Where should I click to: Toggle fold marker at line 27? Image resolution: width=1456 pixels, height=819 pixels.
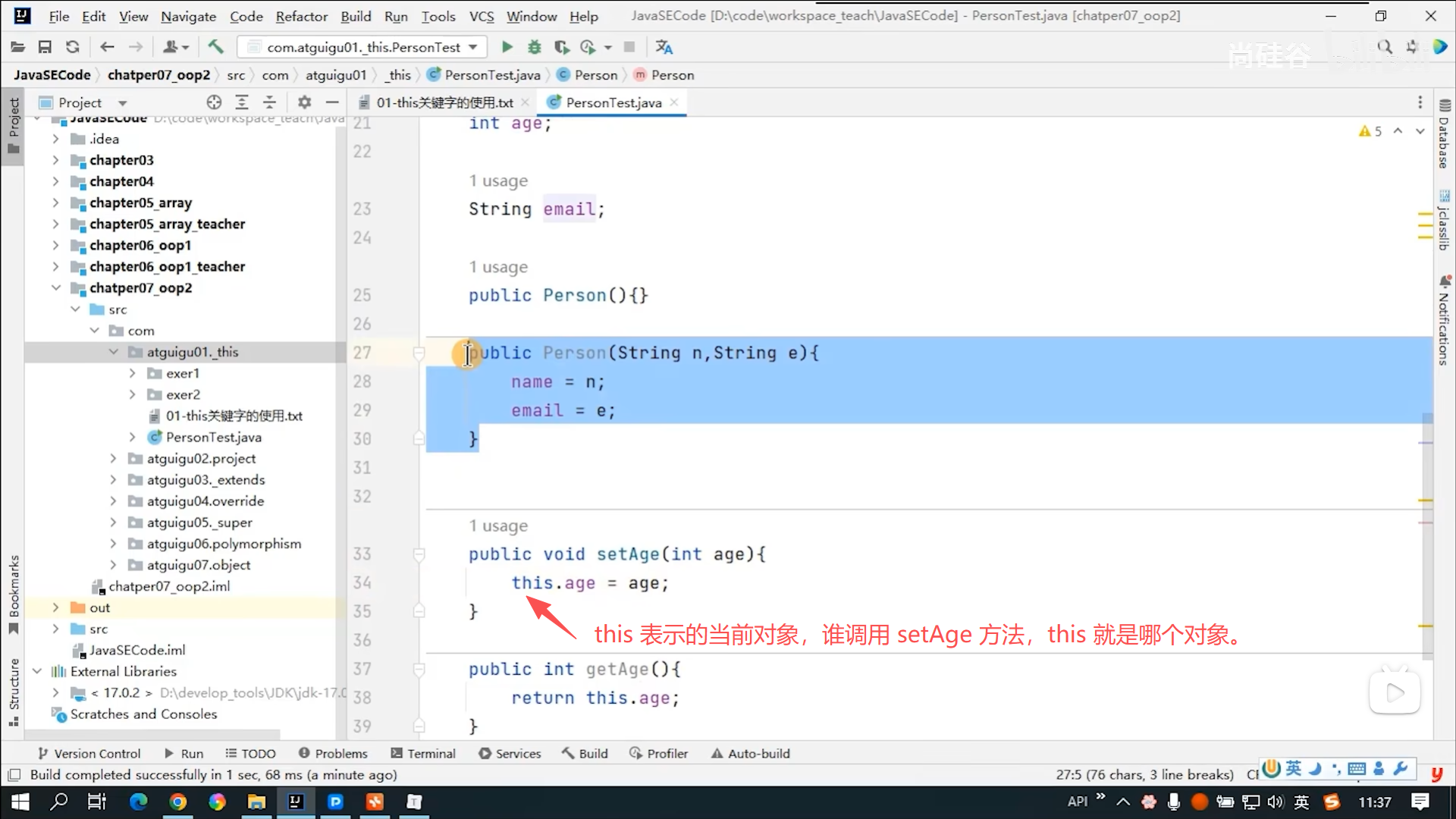click(419, 353)
